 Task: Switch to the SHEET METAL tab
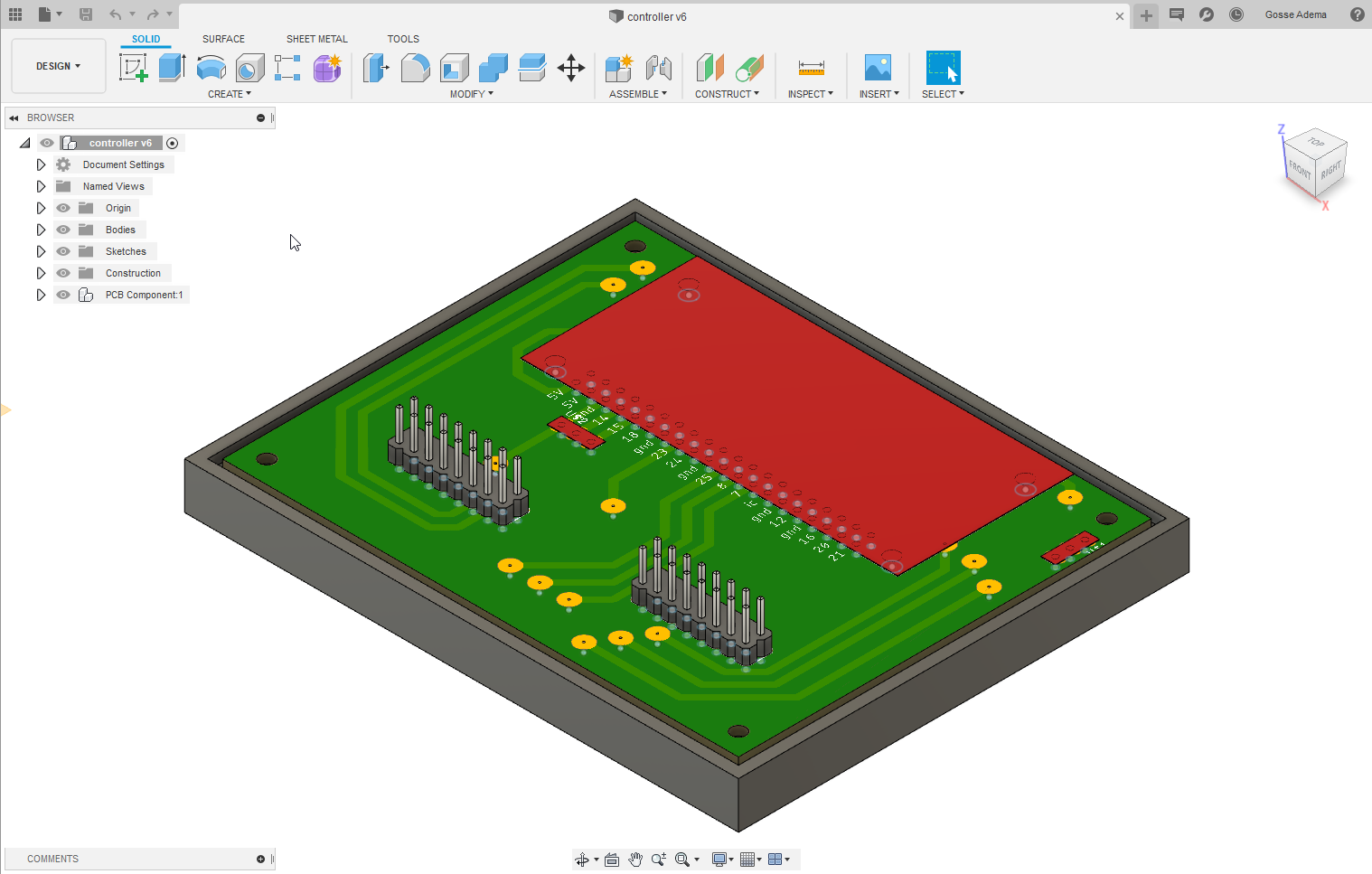[317, 39]
